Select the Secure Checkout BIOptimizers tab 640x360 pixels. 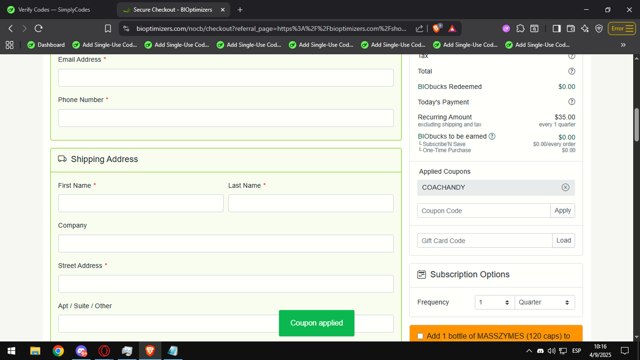tap(173, 9)
